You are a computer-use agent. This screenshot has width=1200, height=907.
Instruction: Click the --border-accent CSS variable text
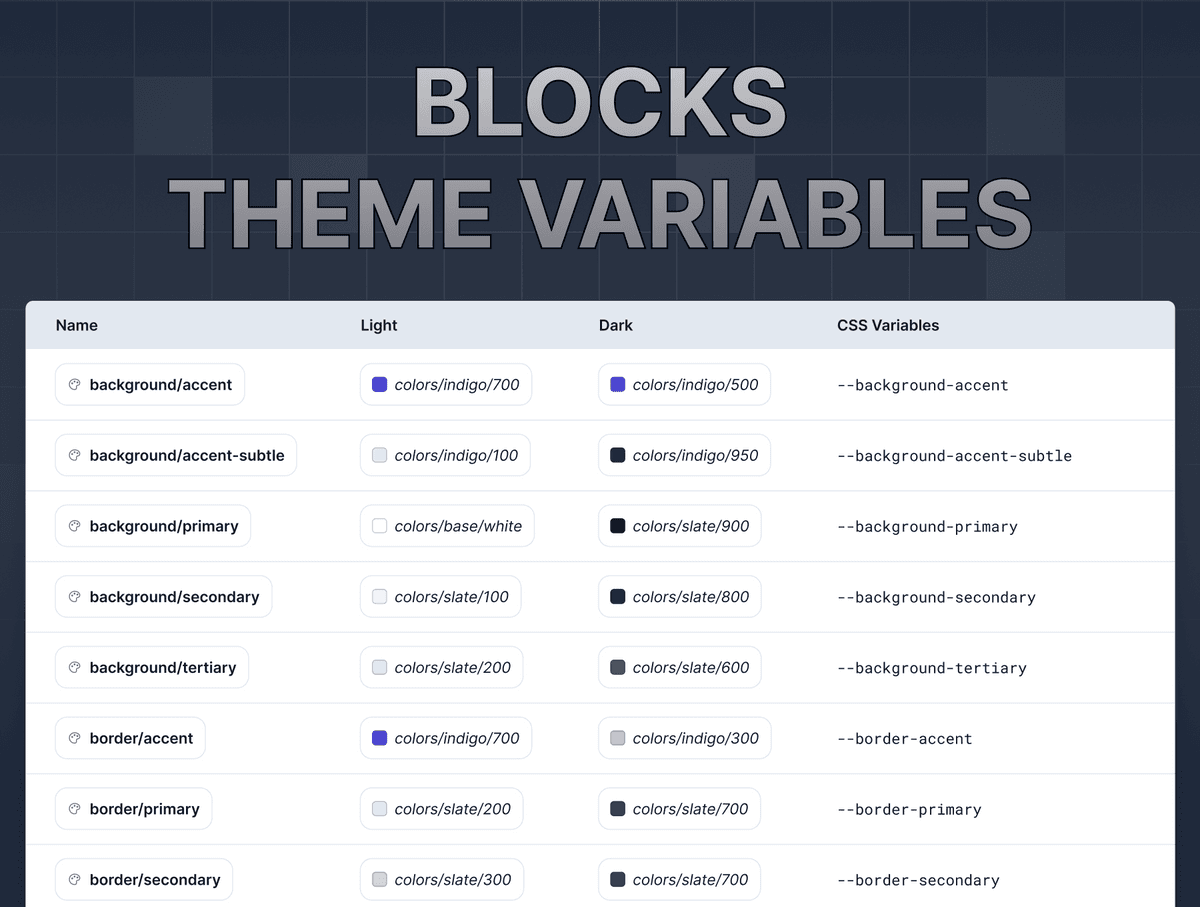(x=905, y=739)
